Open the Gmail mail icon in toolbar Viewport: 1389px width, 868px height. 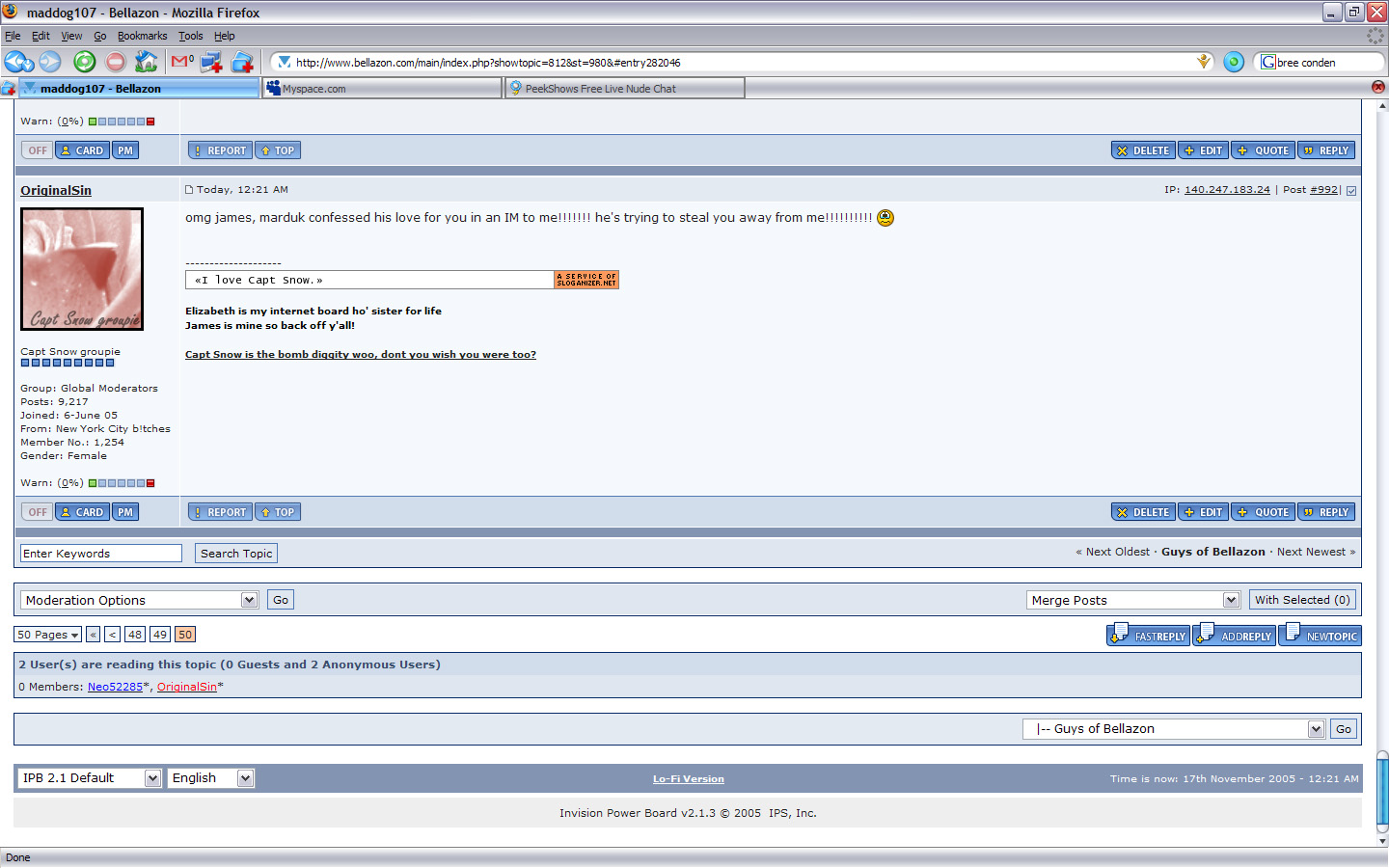click(180, 62)
